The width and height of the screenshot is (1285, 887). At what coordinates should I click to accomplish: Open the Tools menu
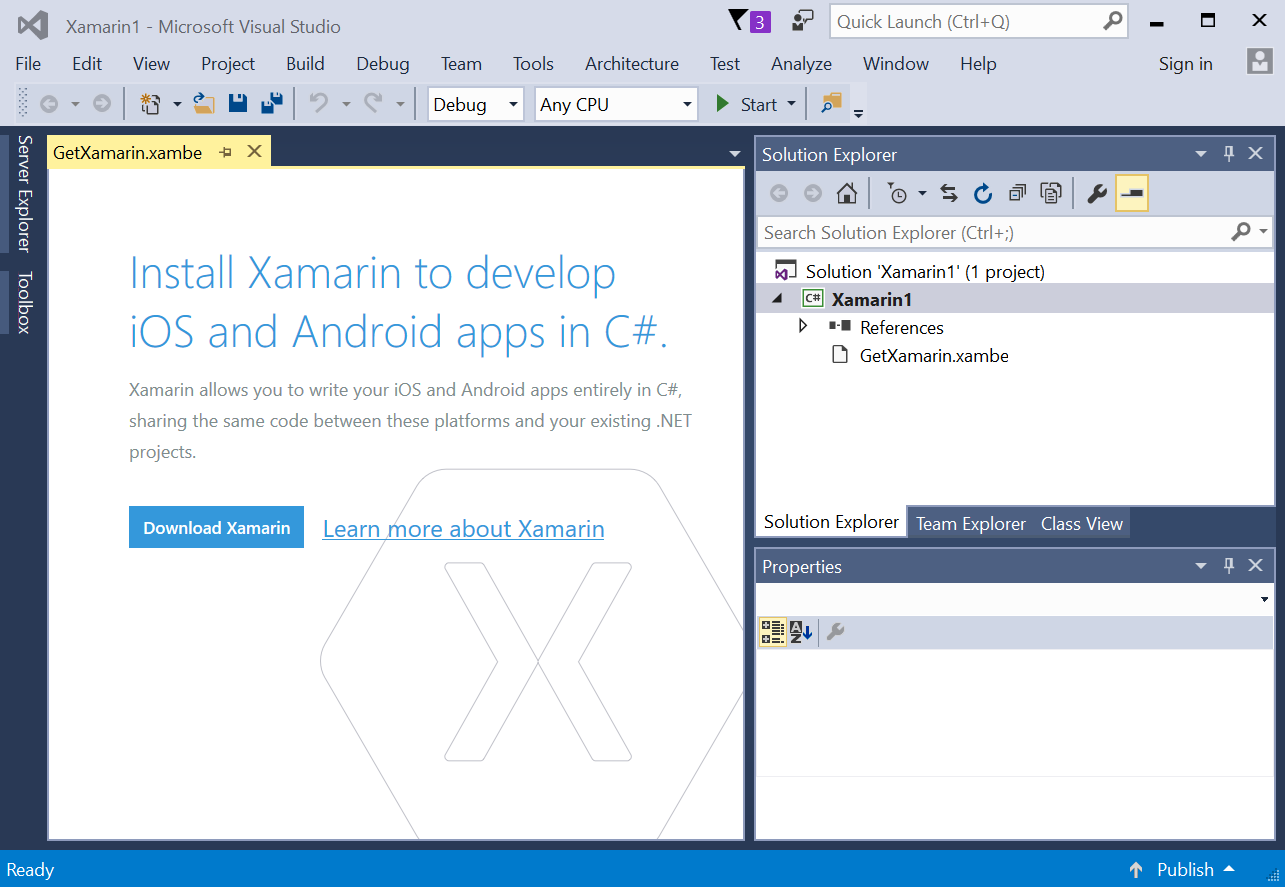[x=533, y=63]
